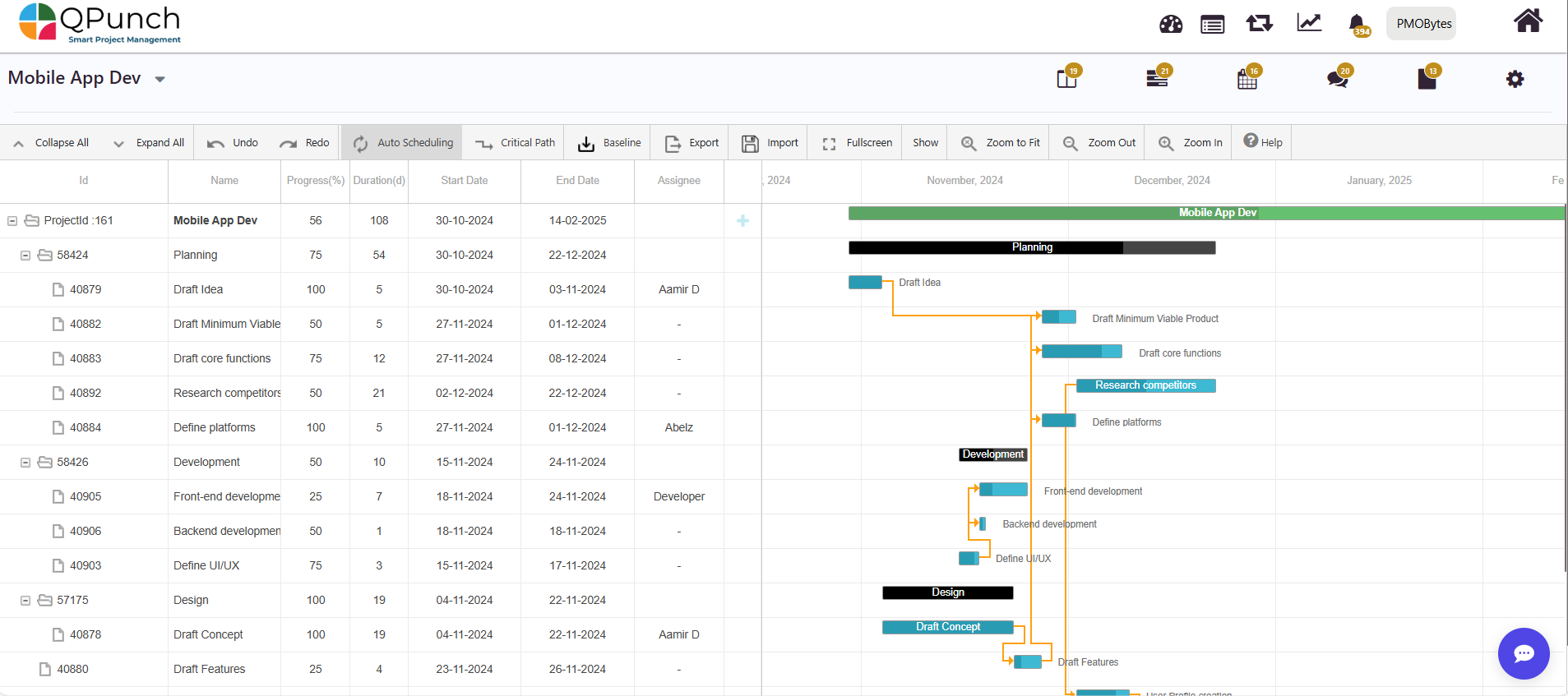Open the dashboard gauge icon
This screenshot has height=696, width=1568.
tap(1170, 25)
